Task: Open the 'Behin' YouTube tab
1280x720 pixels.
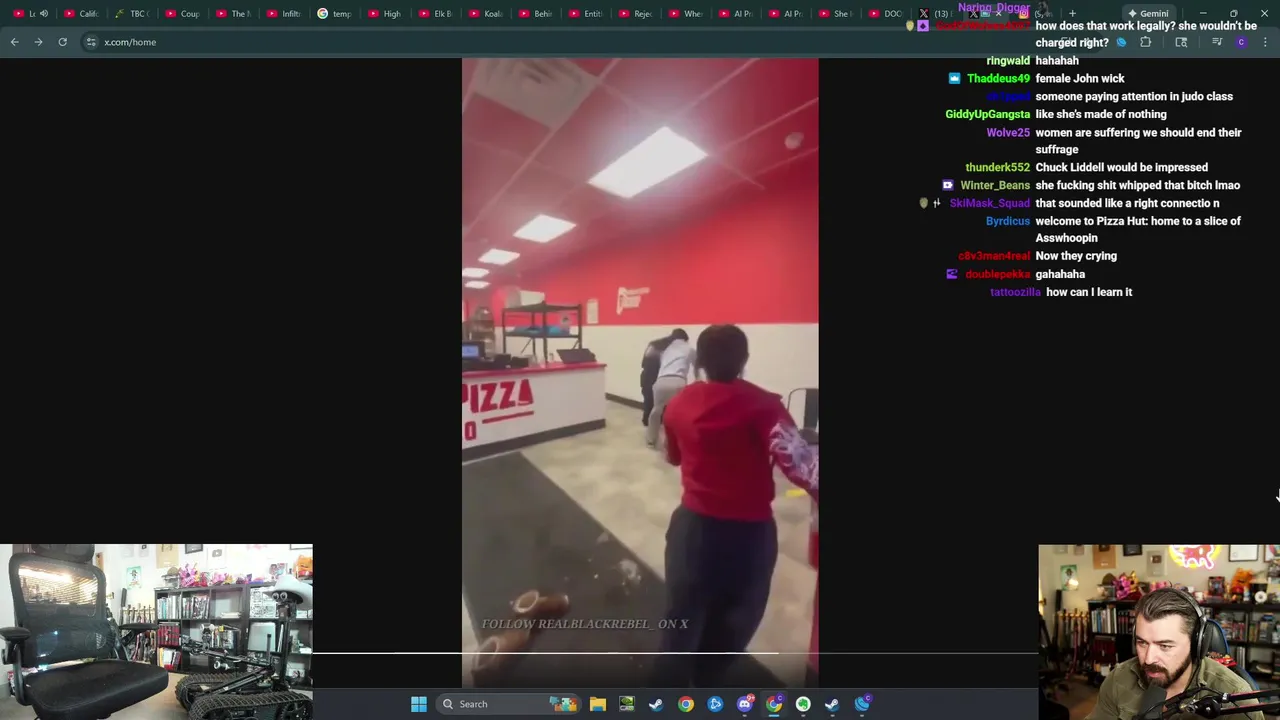Action: pyautogui.click(x=536, y=14)
